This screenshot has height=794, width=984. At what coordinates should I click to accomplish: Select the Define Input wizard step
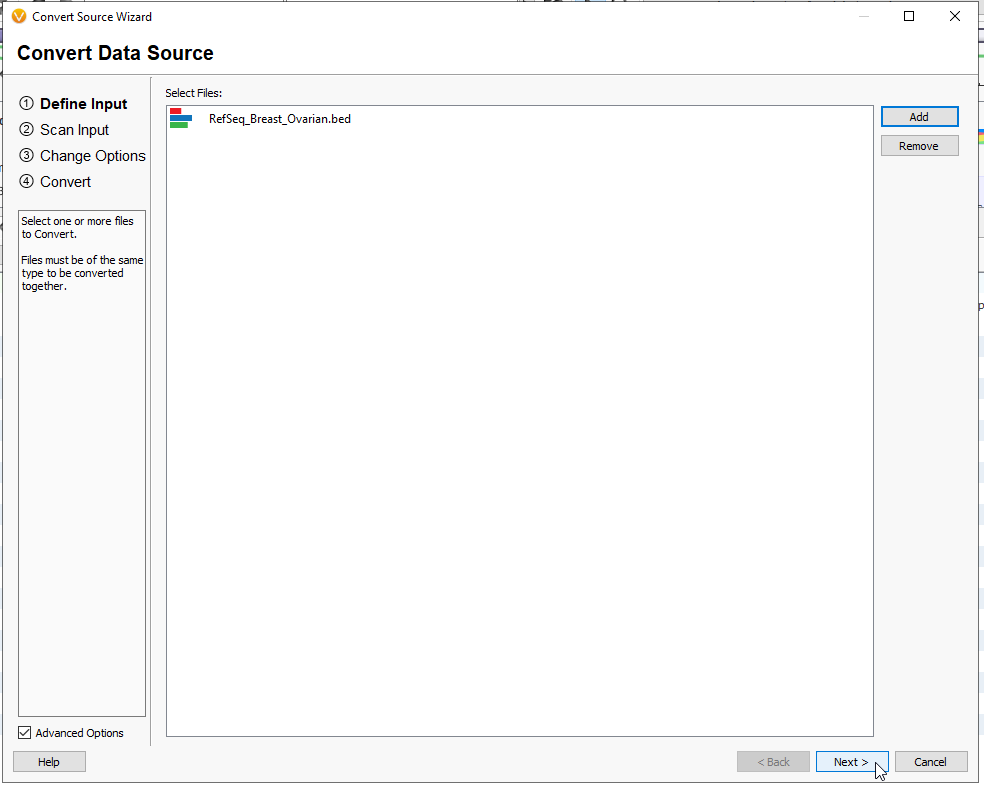coord(85,103)
